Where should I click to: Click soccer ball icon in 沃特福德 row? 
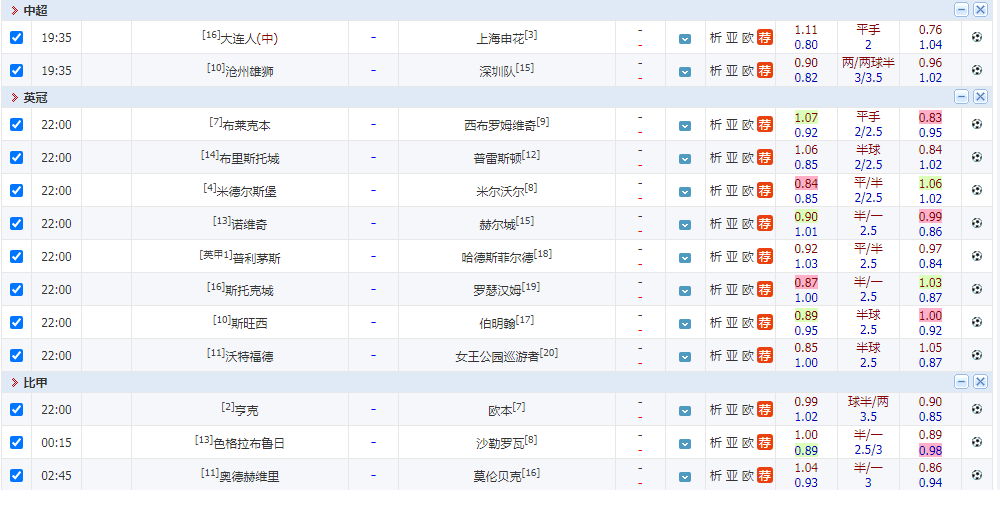click(x=976, y=355)
